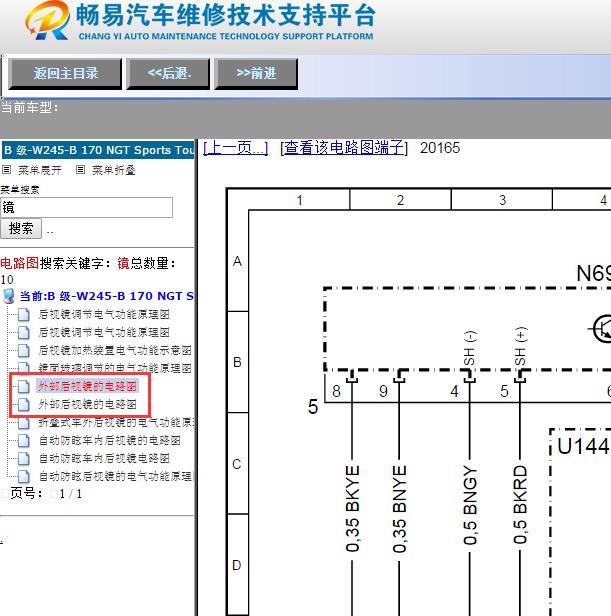Screen dimensions: 611x616
Task: Open 折叠式车外后视镜的电气功能原理图 tree item
Action: (116, 422)
